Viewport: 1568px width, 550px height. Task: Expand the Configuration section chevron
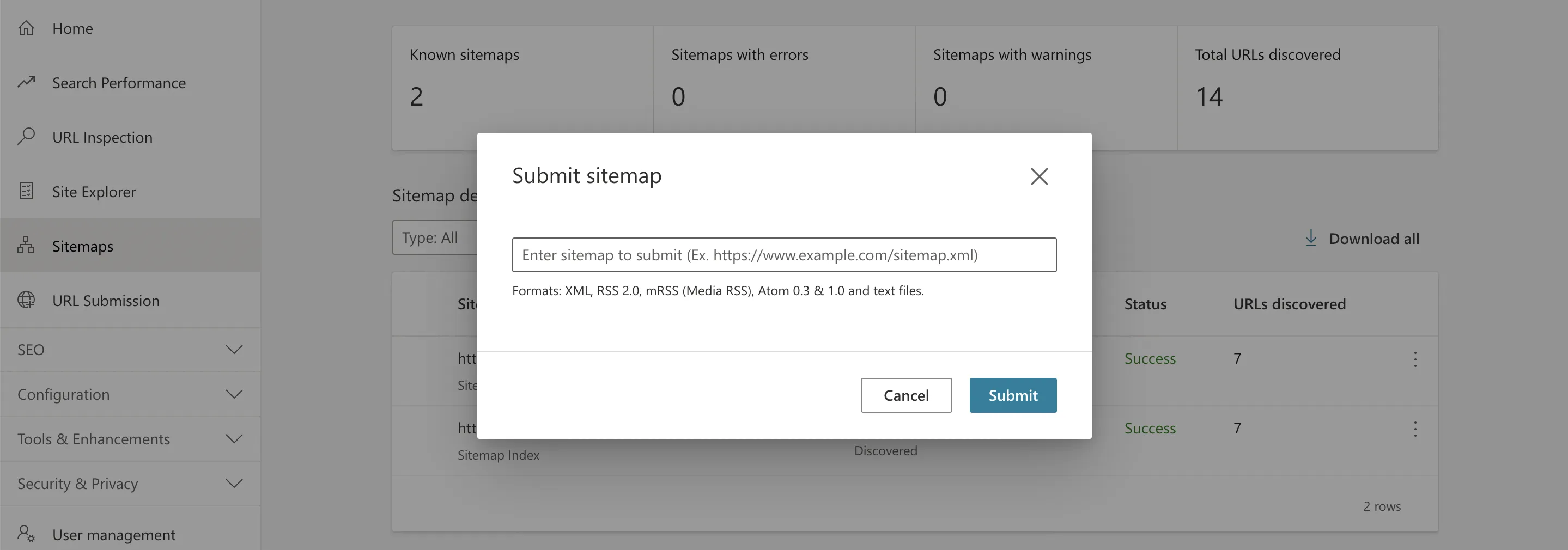coord(234,394)
